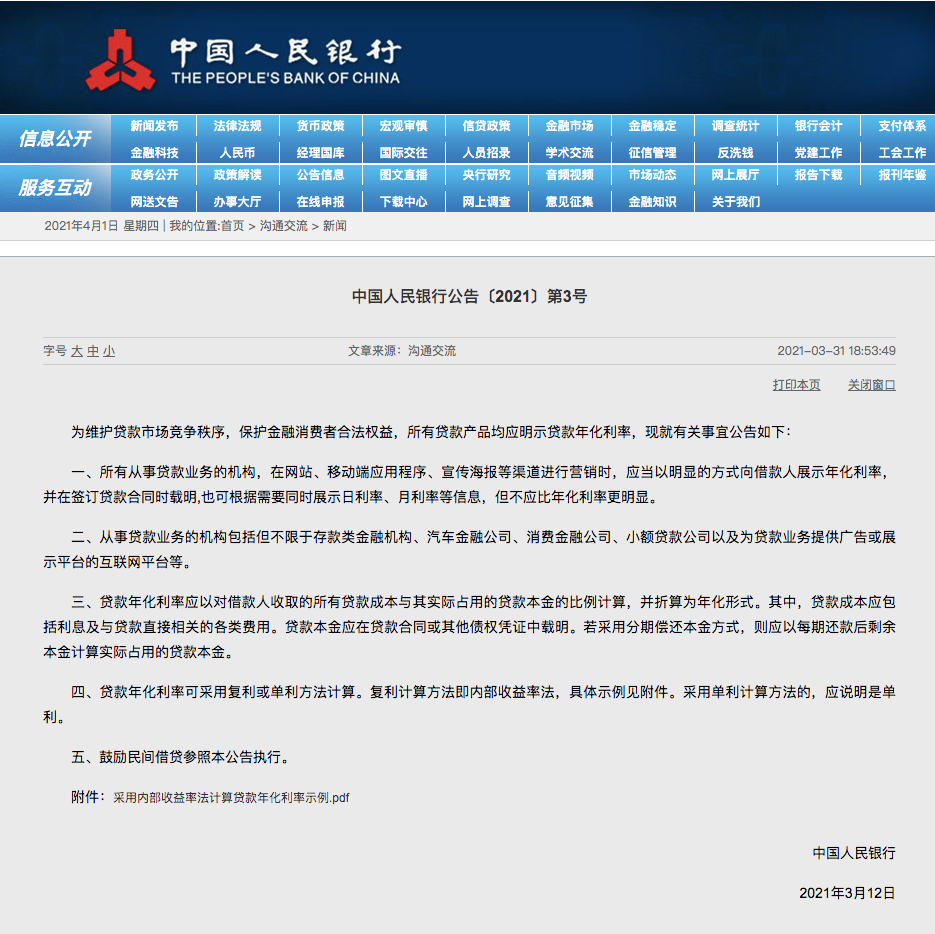The image size is (935, 934).
Task: Open the 新闻发布 menu item
Action: [x=153, y=127]
